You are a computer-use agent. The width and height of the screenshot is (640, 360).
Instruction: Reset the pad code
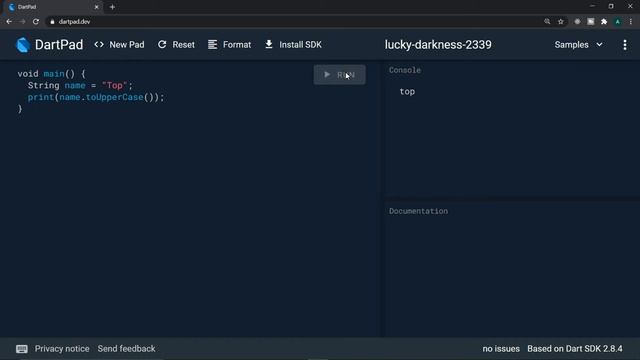point(176,45)
